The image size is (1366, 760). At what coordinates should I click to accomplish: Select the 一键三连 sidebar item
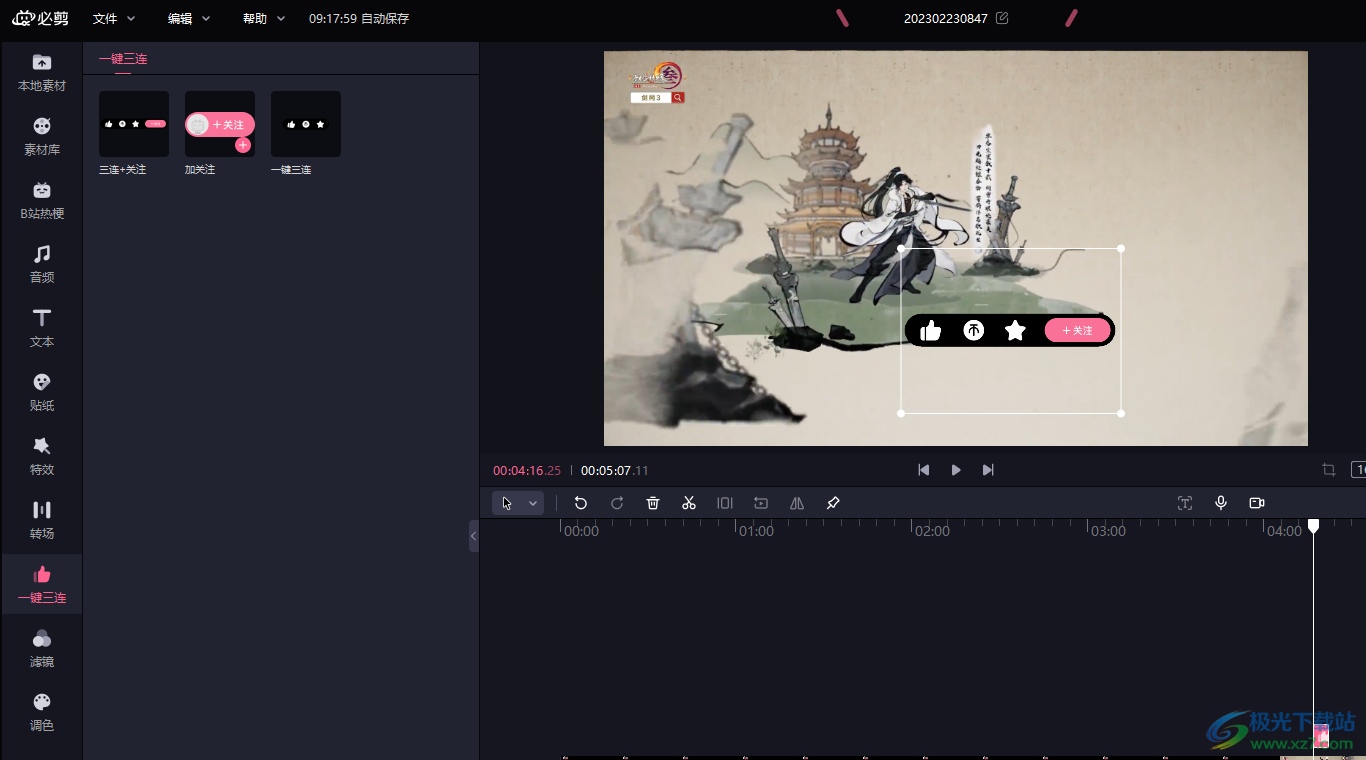click(x=42, y=585)
